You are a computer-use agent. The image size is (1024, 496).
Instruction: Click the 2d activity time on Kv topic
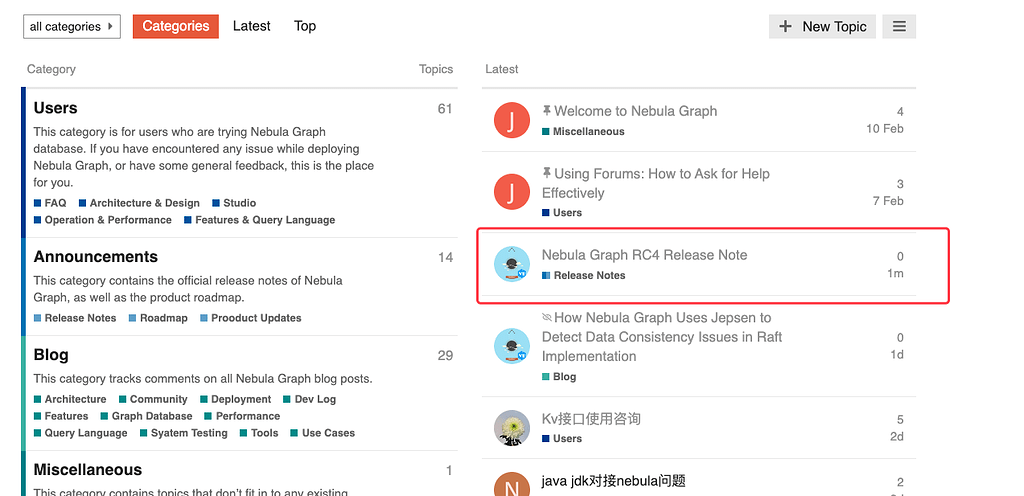tap(897, 436)
